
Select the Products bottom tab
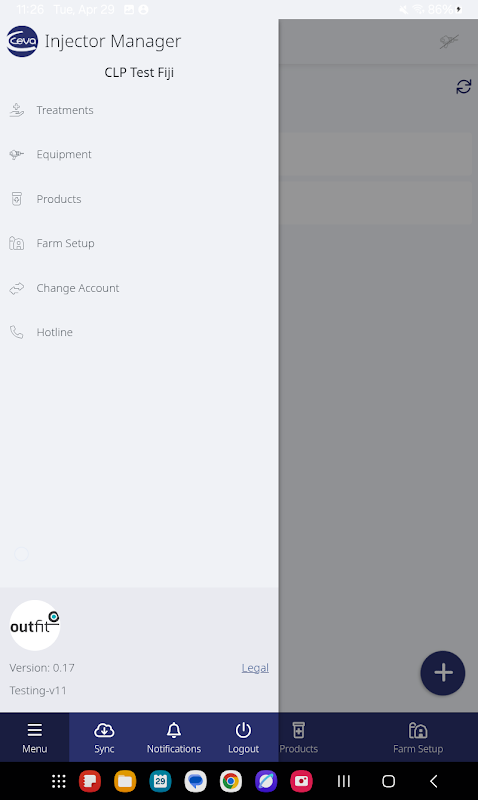(x=299, y=738)
